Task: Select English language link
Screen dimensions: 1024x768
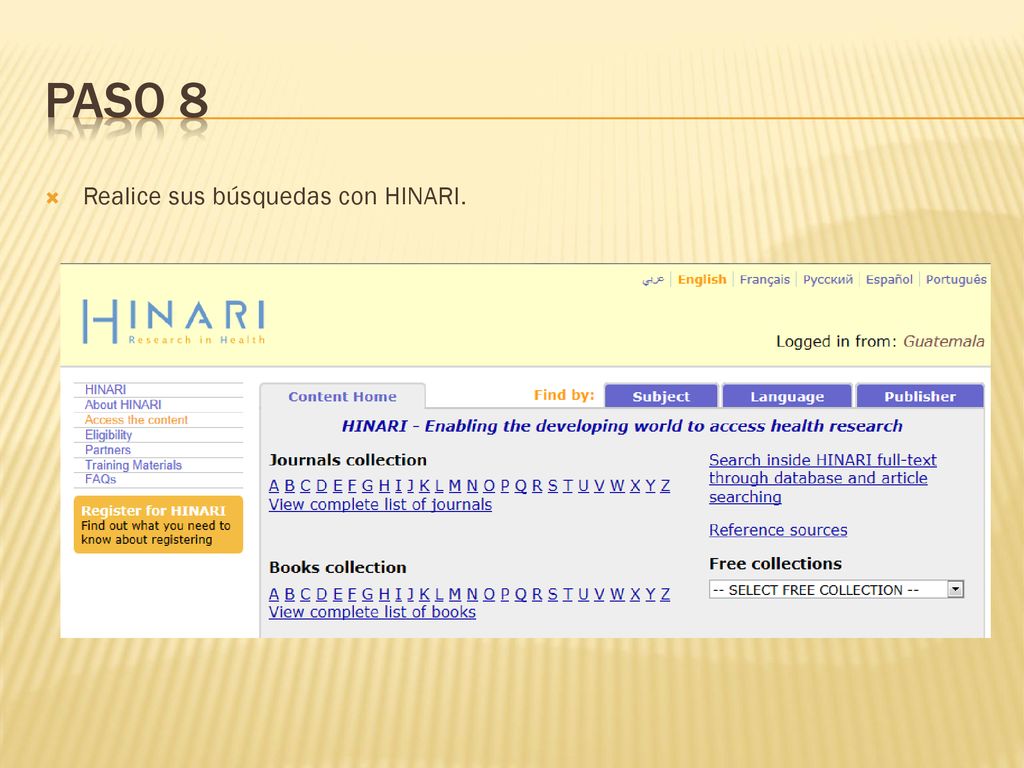Action: pos(701,280)
